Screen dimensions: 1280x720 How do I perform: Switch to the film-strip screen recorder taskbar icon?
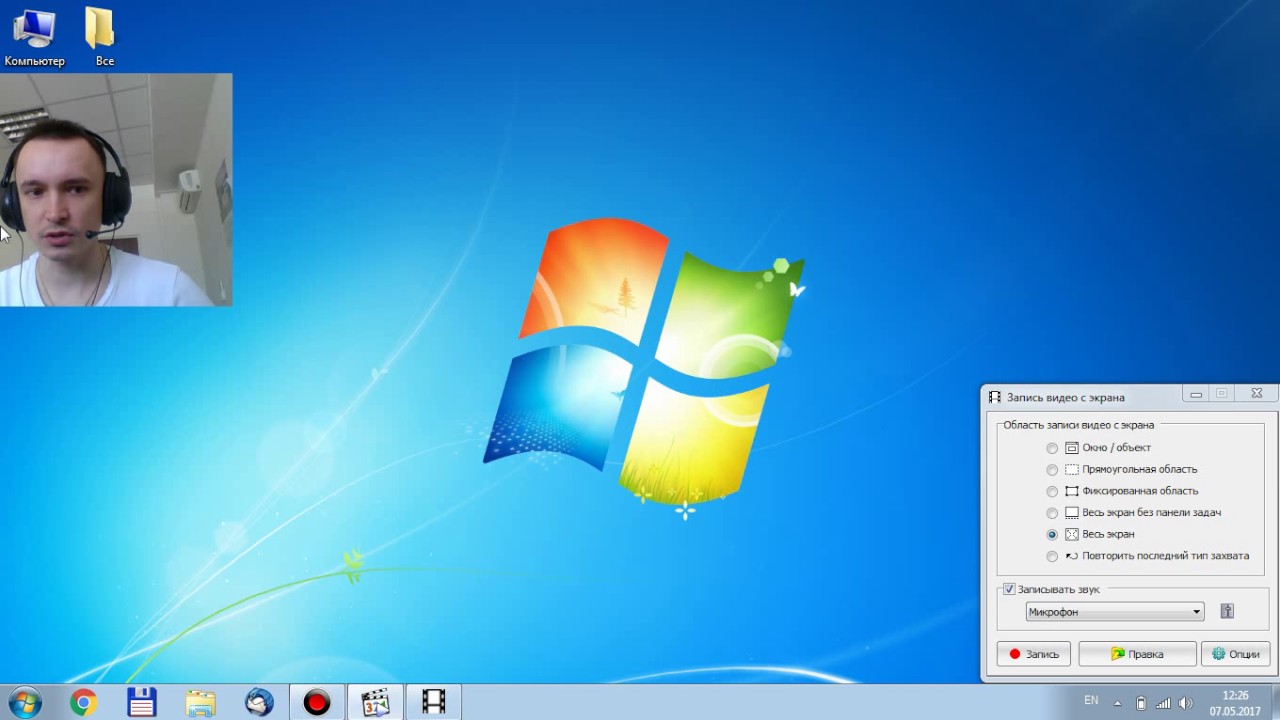pyautogui.click(x=433, y=703)
